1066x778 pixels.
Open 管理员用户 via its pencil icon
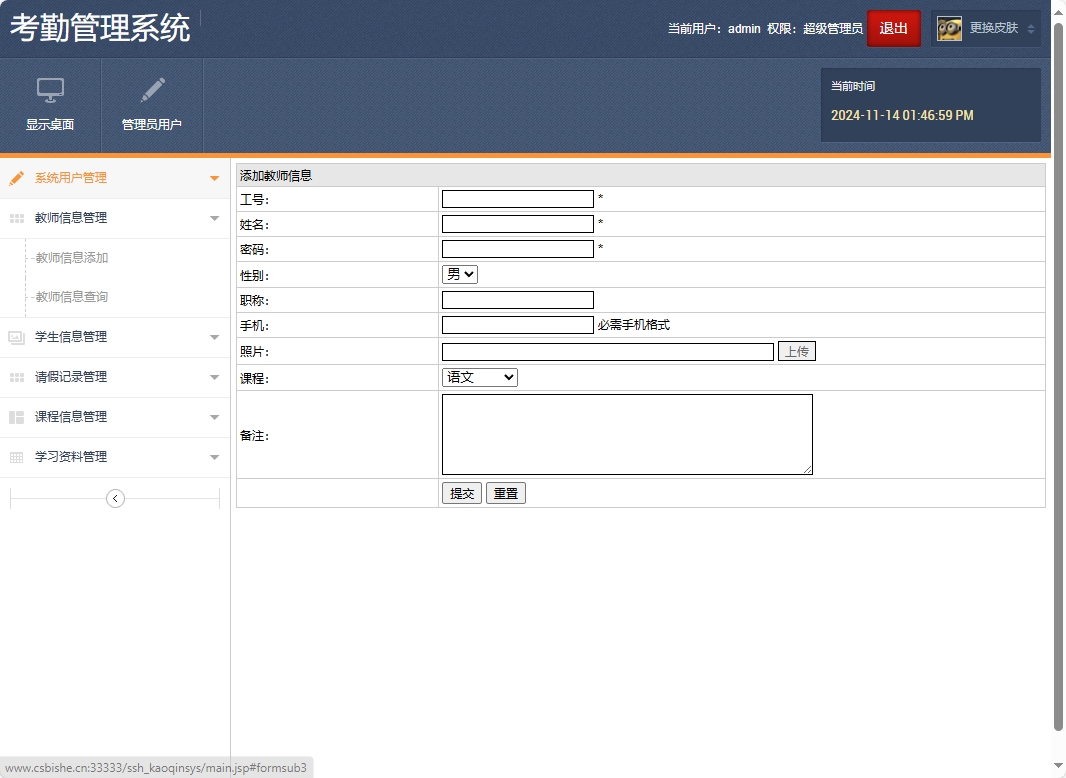[151, 91]
